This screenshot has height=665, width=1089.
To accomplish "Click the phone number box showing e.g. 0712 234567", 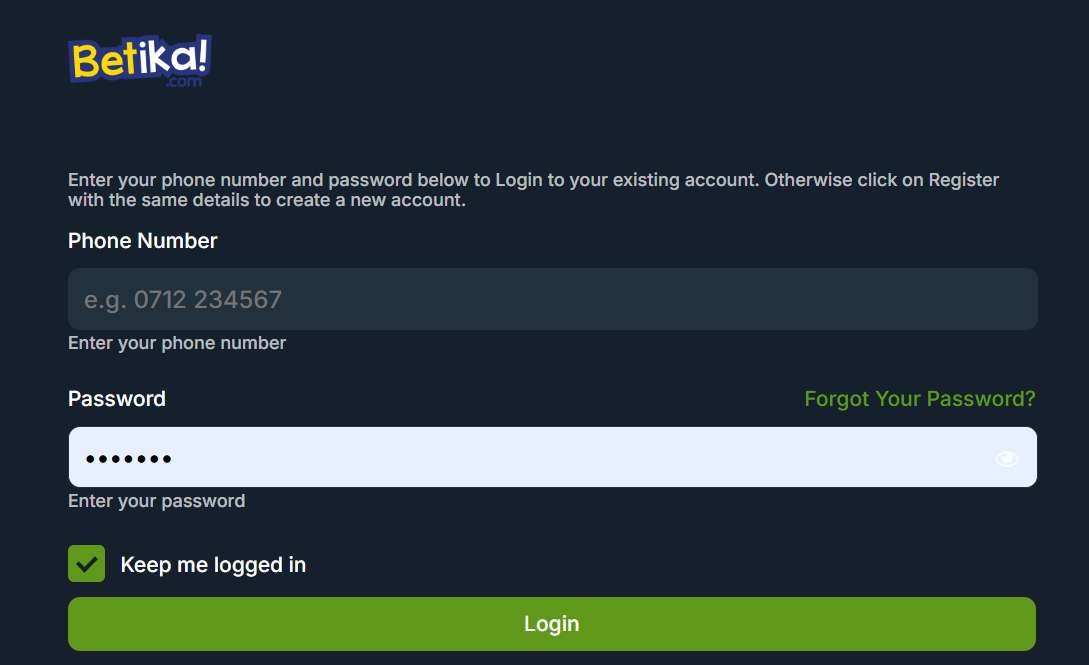I will point(552,299).
